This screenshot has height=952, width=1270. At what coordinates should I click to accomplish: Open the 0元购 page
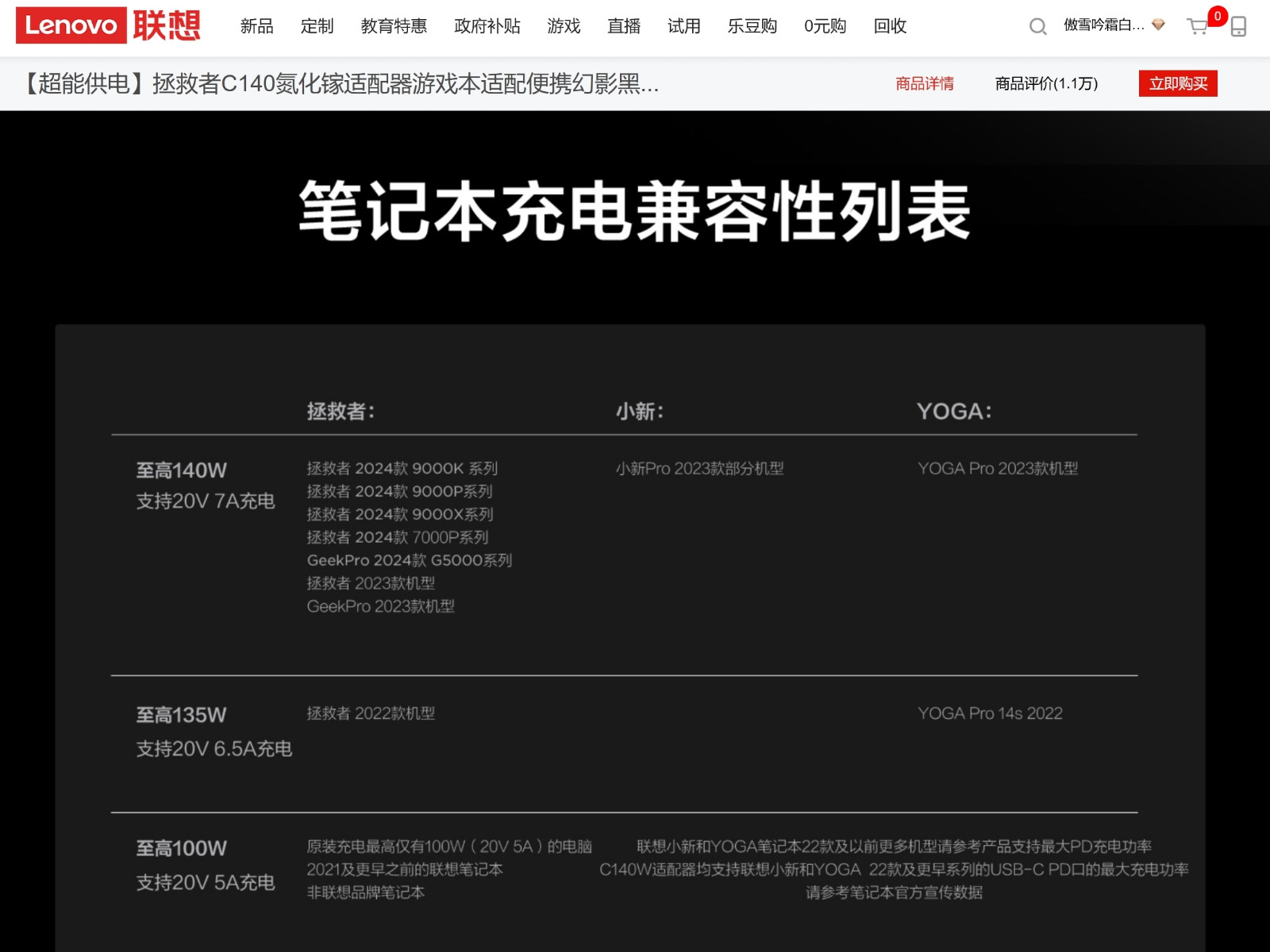[x=825, y=26]
